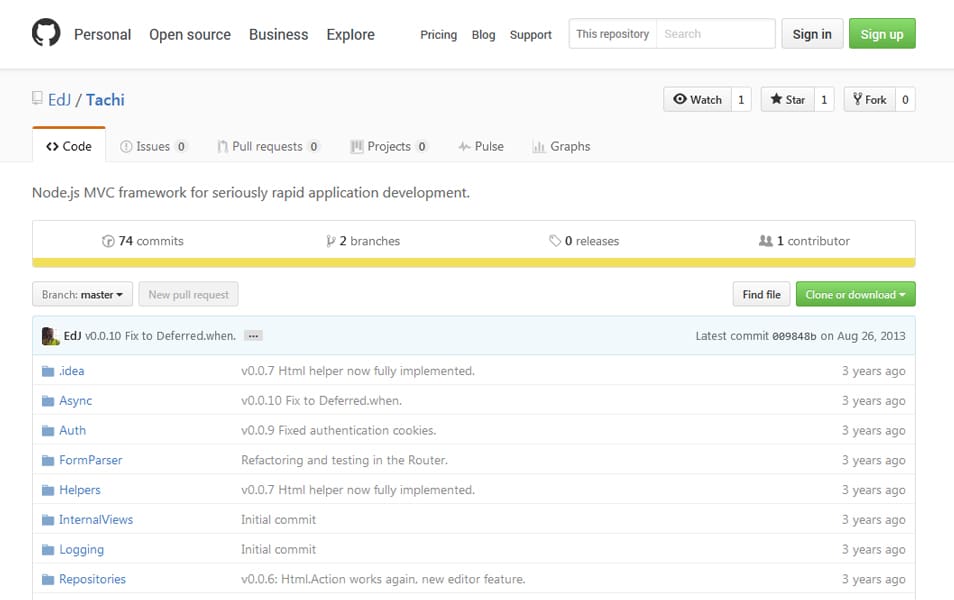
Task: Open the Clone or download dropdown
Action: click(x=855, y=295)
